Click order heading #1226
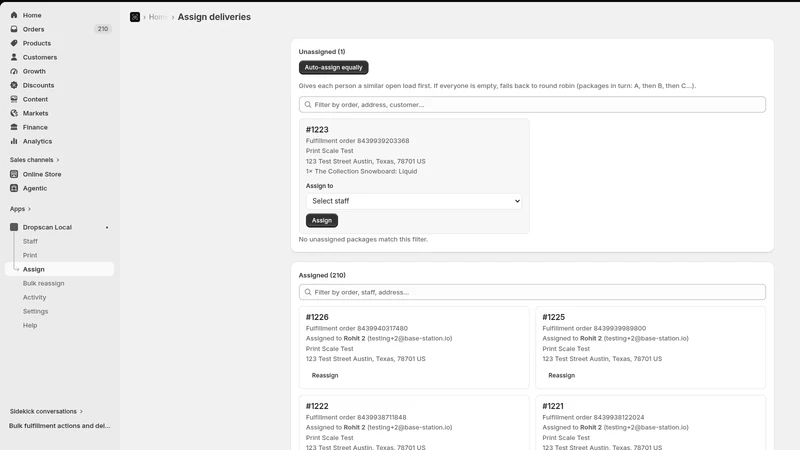The image size is (800, 450). [317, 317]
